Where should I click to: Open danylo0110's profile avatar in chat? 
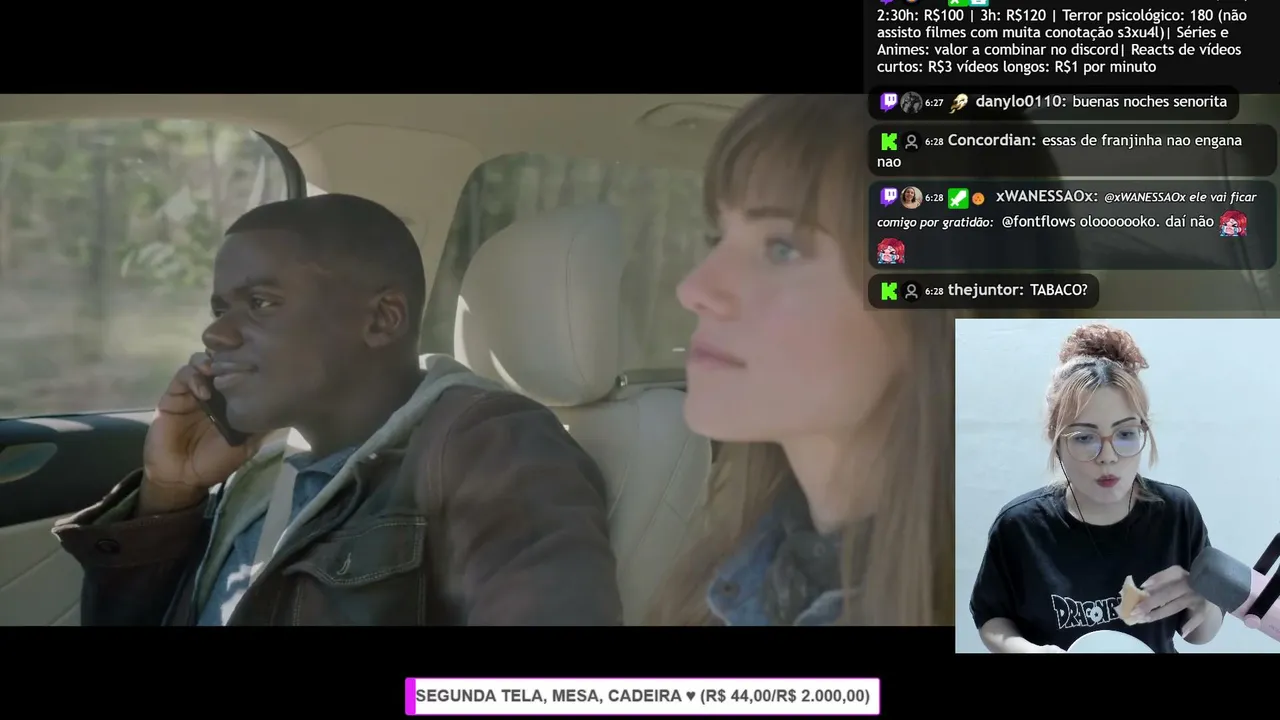[x=911, y=102]
